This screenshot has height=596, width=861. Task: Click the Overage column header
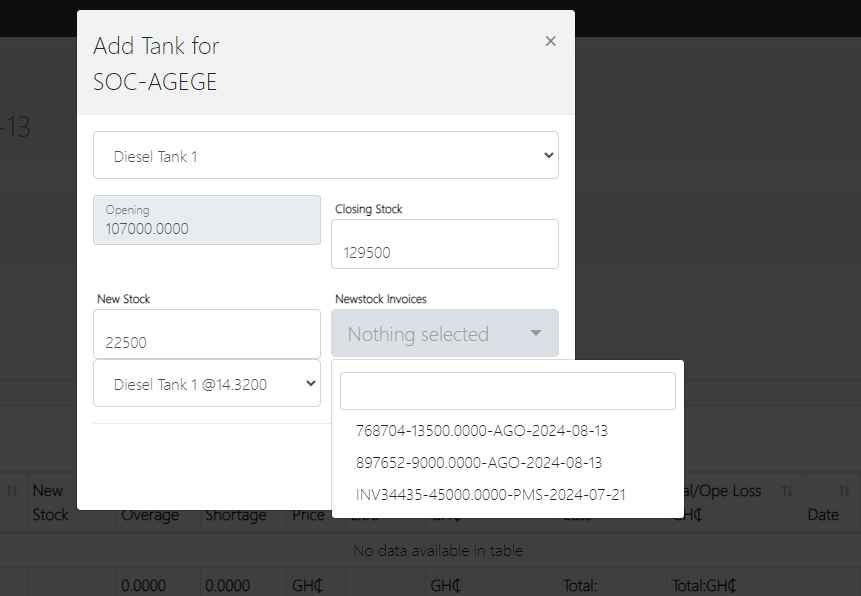pos(150,514)
